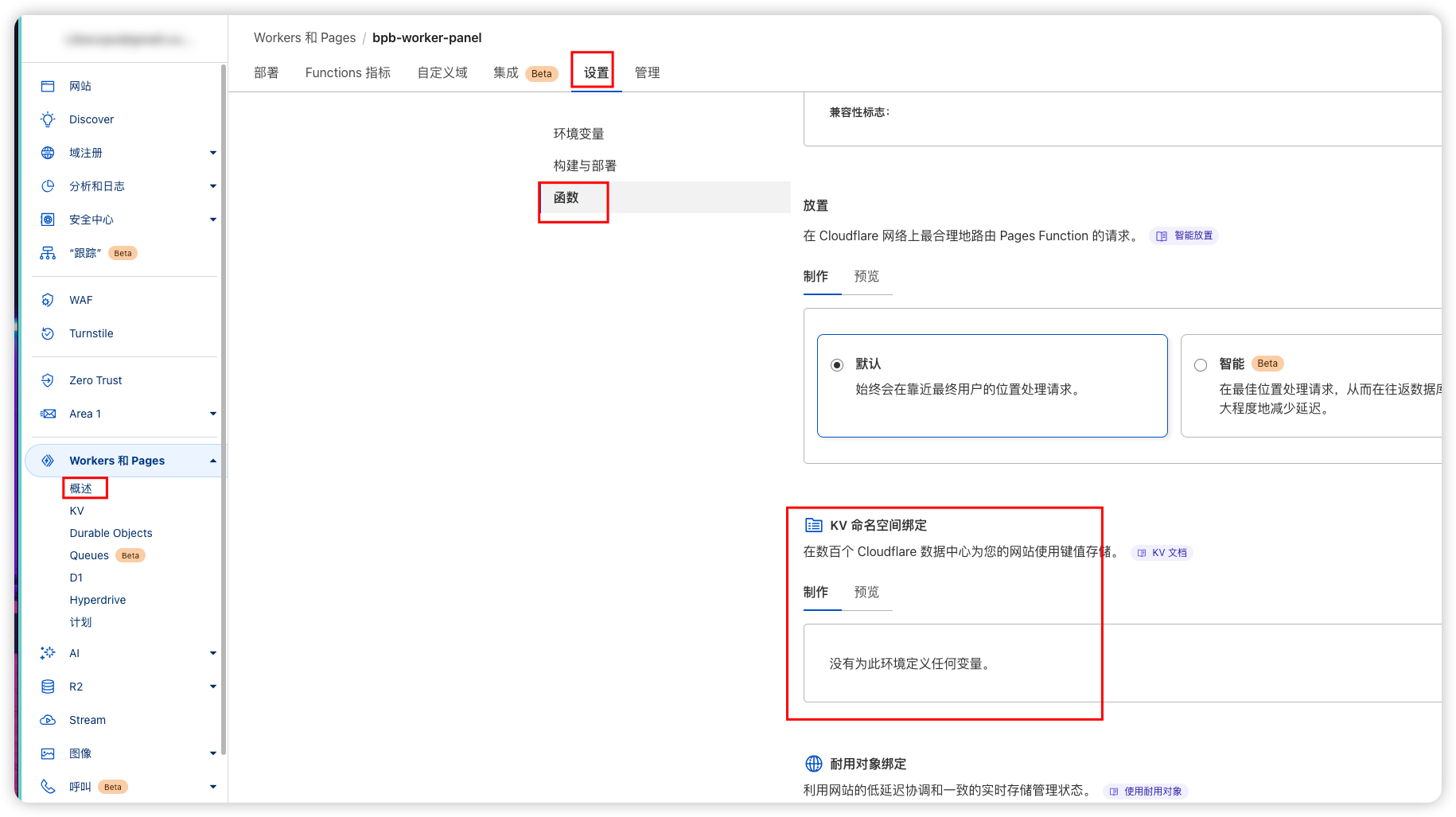
Task: Open the 管理 tab
Action: tap(647, 72)
